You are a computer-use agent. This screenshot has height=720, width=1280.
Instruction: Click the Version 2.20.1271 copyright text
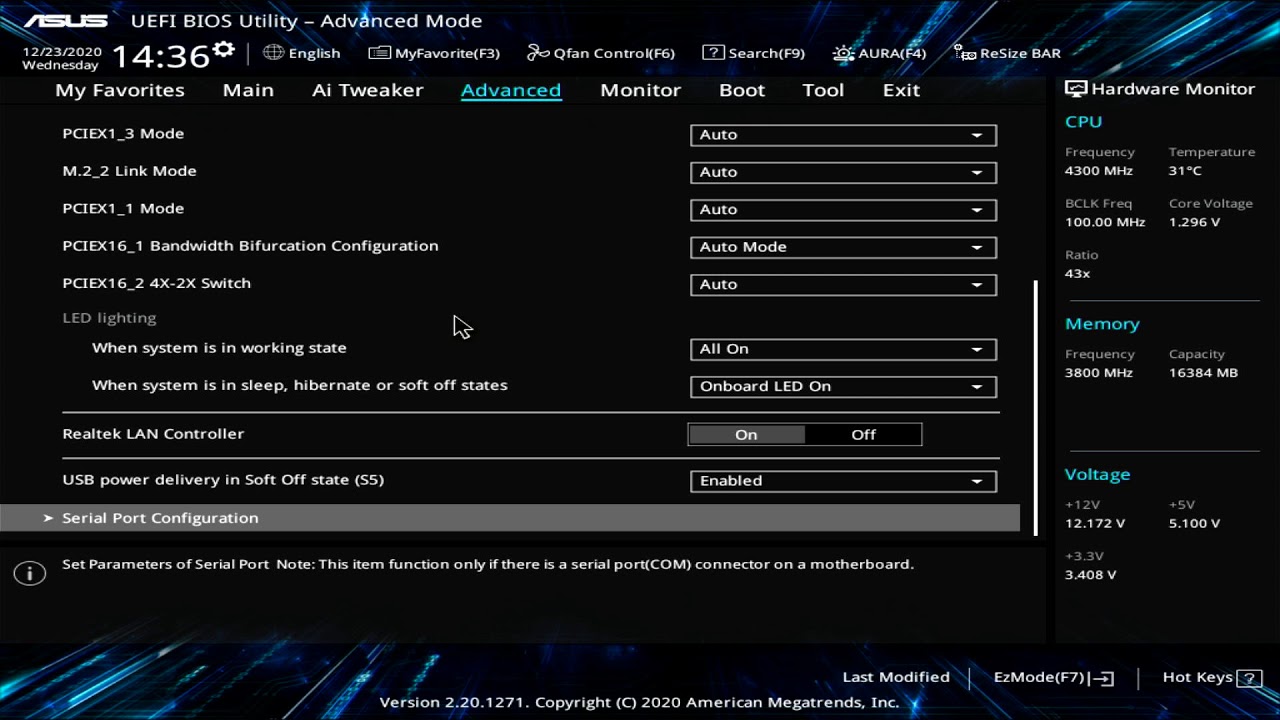pyautogui.click(x=640, y=702)
